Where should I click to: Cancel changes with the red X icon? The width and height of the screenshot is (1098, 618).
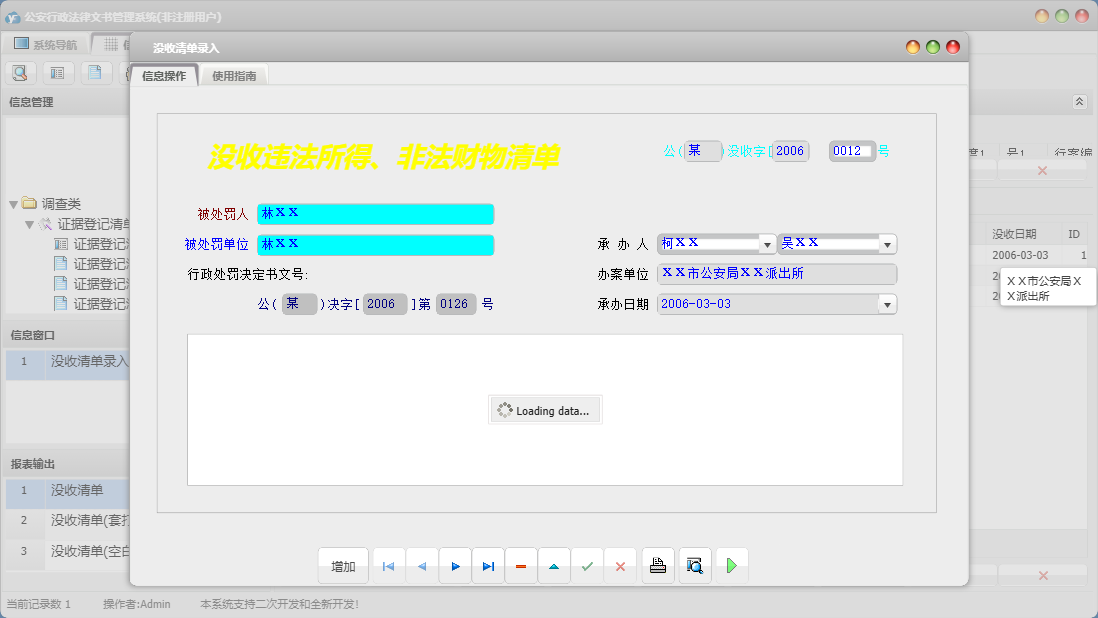[x=620, y=566]
